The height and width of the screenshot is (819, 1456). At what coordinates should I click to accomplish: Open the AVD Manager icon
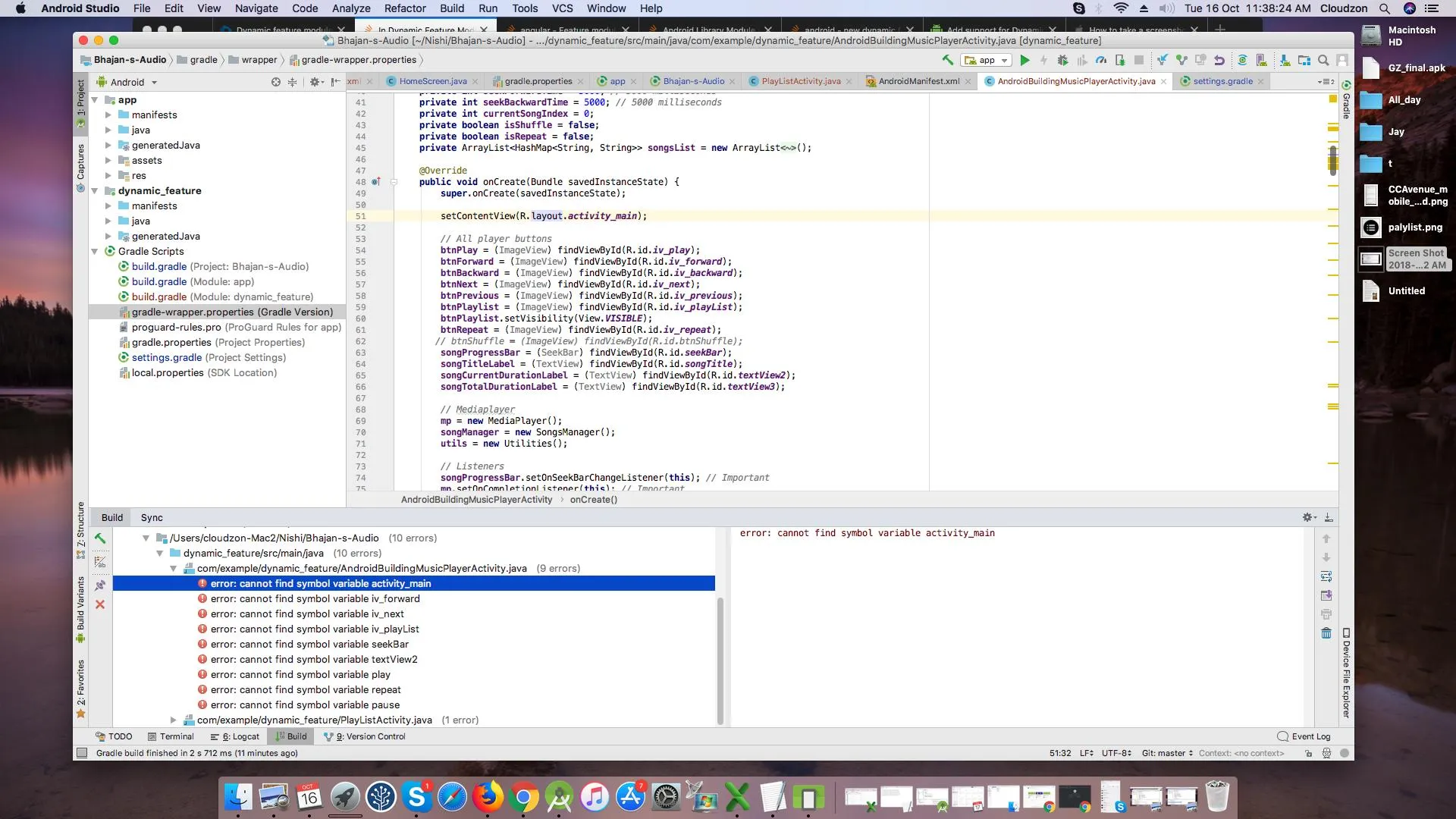click(x=1261, y=60)
